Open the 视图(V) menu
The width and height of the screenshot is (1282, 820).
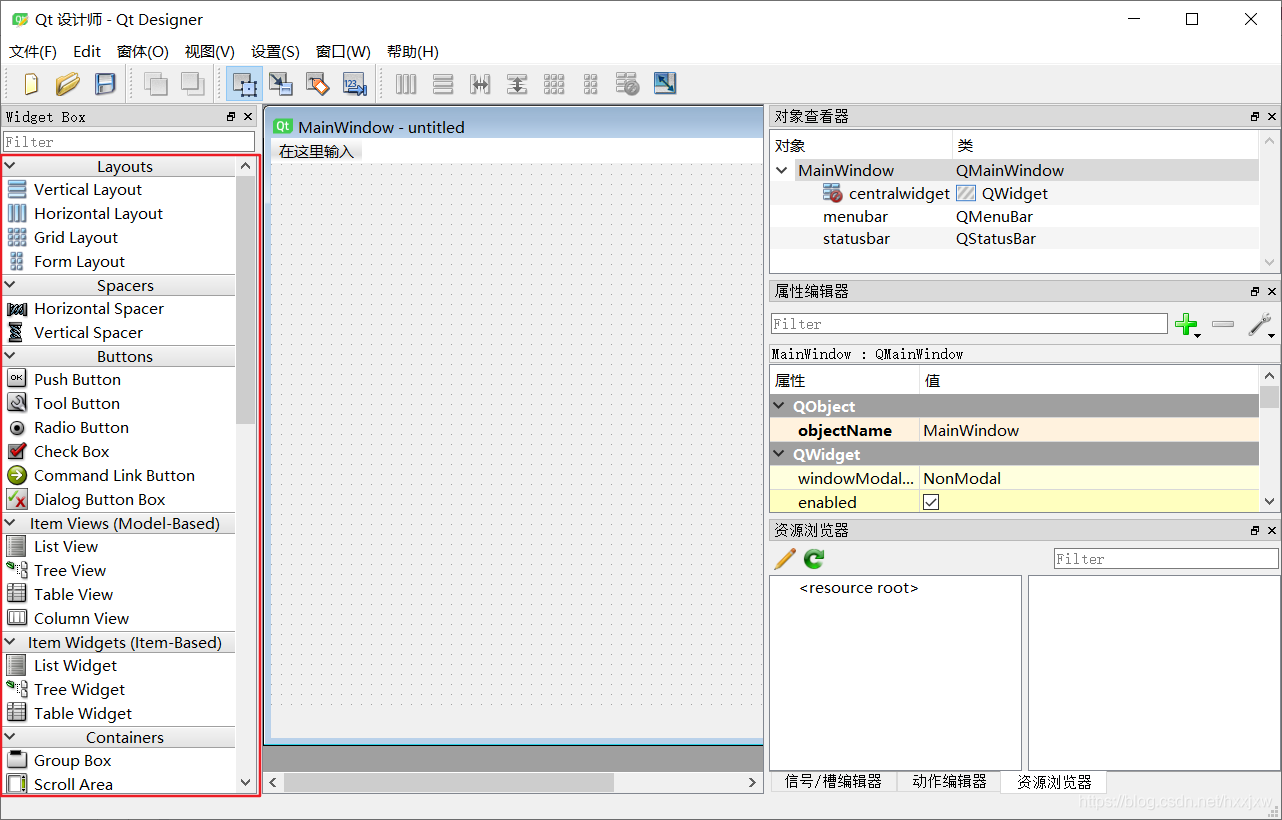click(210, 52)
